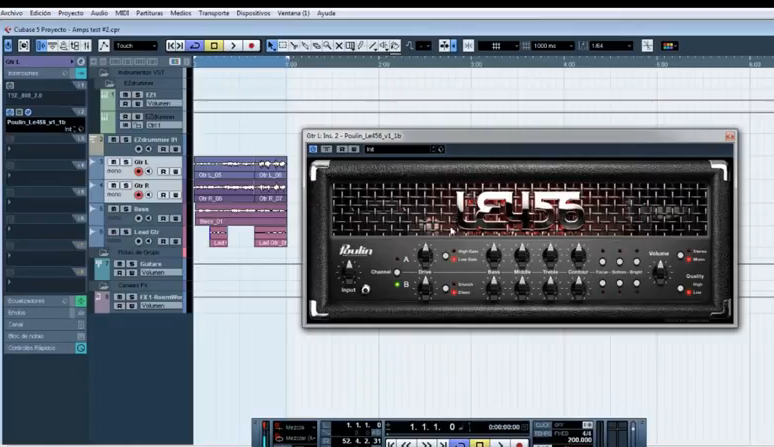Open the MIDI menu
Viewport: 774px width, 447px height.
point(122,13)
